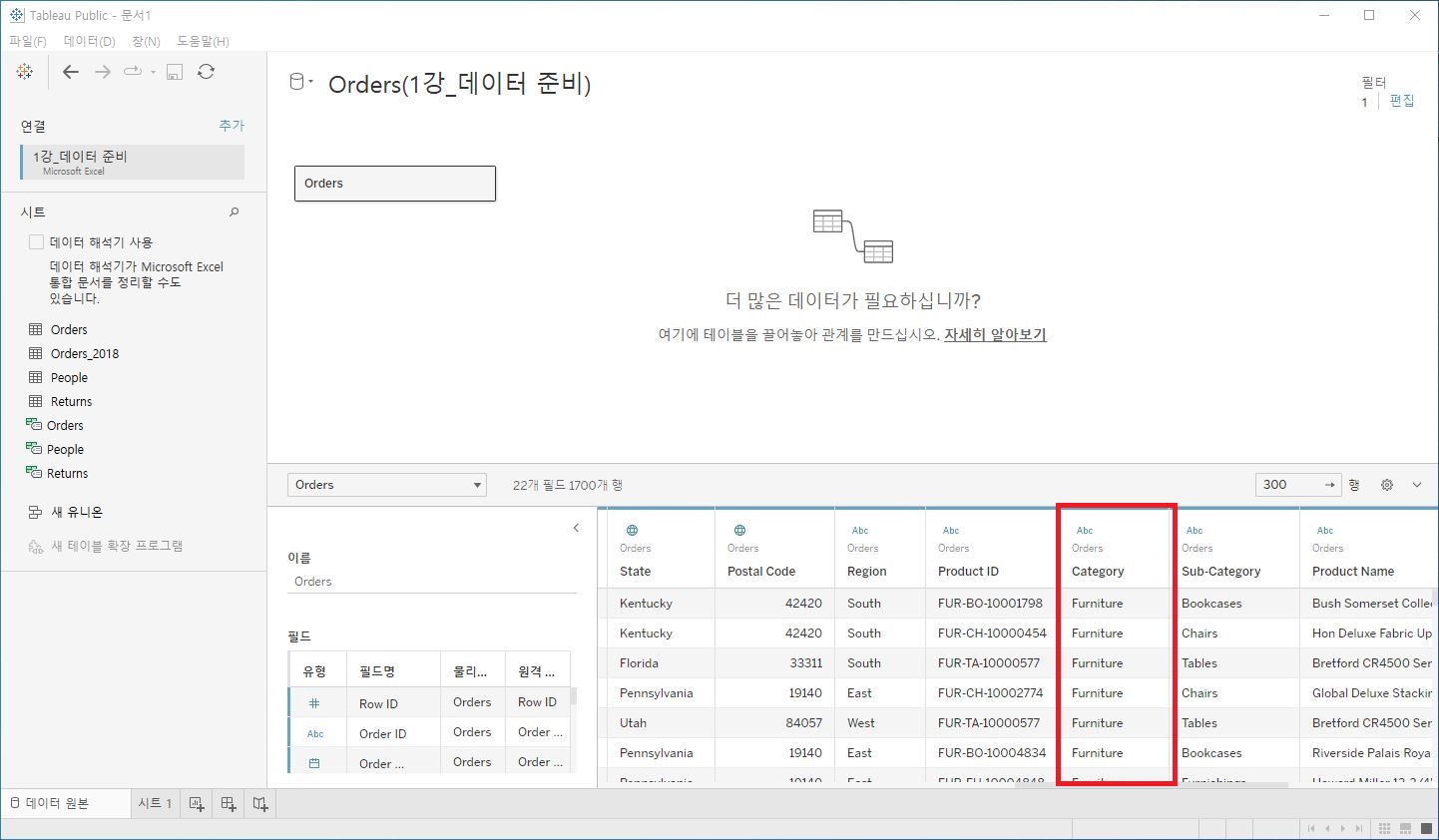1439x840 pixels.
Task: Open the 도움말(H) menu
Action: 203,41
